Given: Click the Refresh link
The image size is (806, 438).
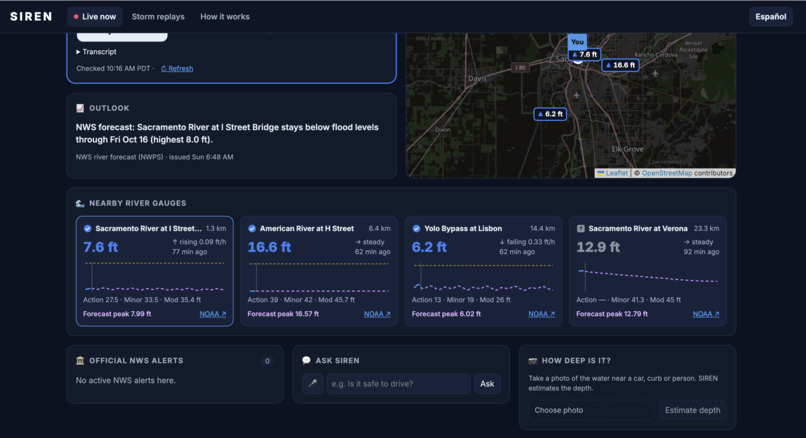Looking at the screenshot, I should tap(177, 68).
